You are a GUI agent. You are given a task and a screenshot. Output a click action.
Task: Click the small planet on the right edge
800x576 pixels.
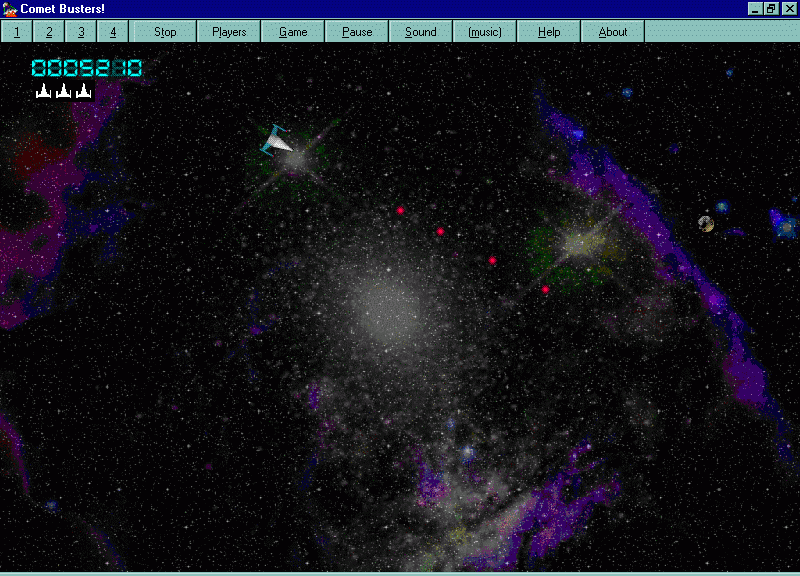click(x=706, y=224)
